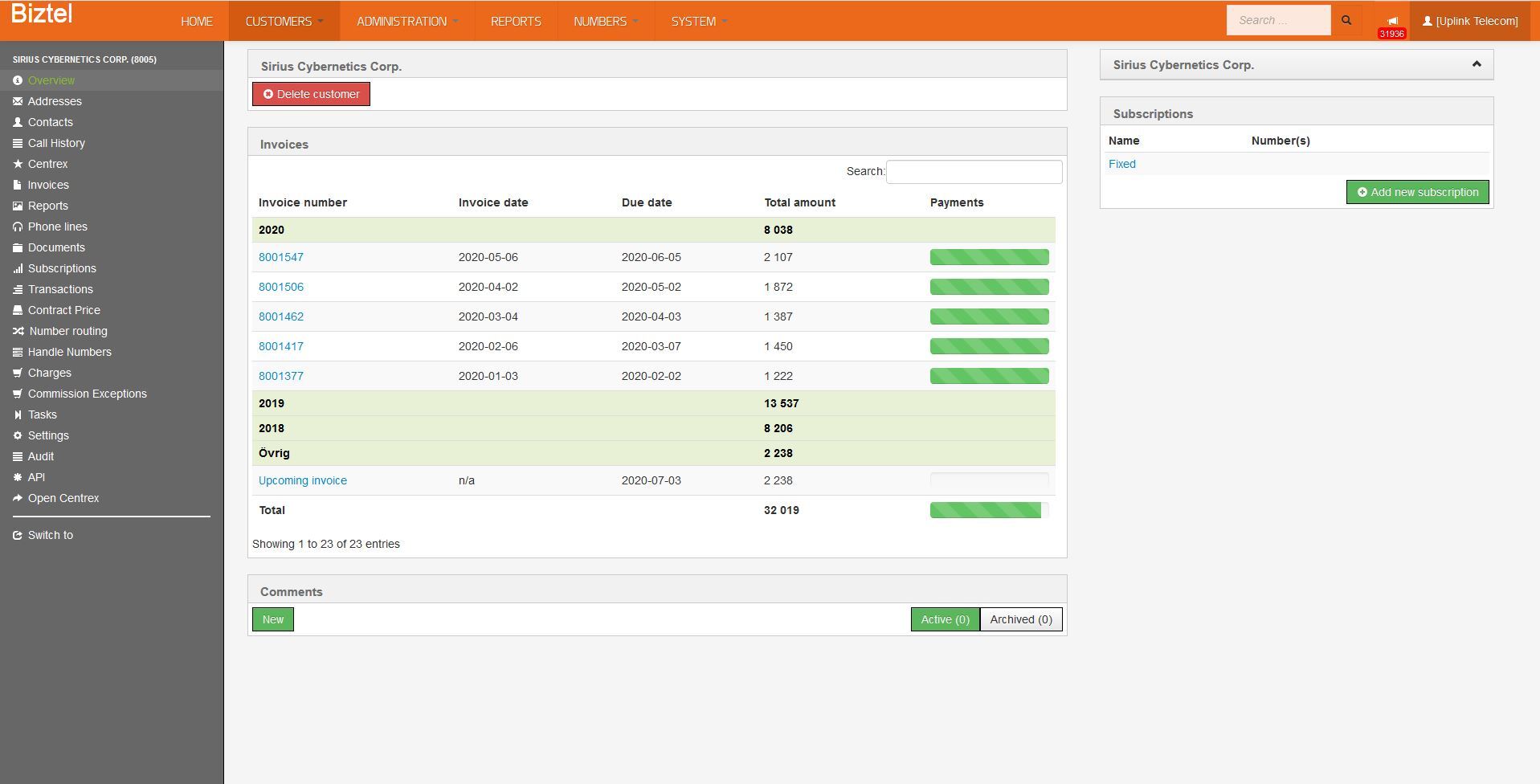
Task: Go to Reports in top navigation
Action: (516, 21)
